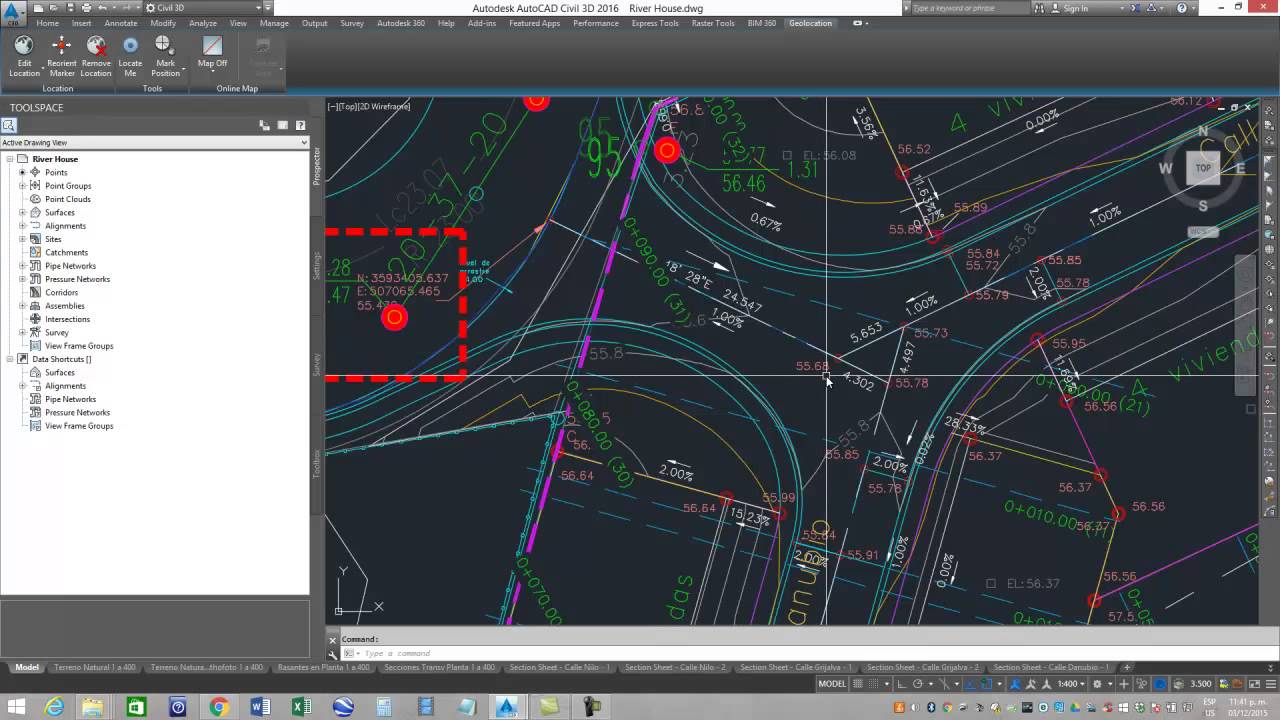
Task: Click the Map Off icon
Action: coord(212,46)
